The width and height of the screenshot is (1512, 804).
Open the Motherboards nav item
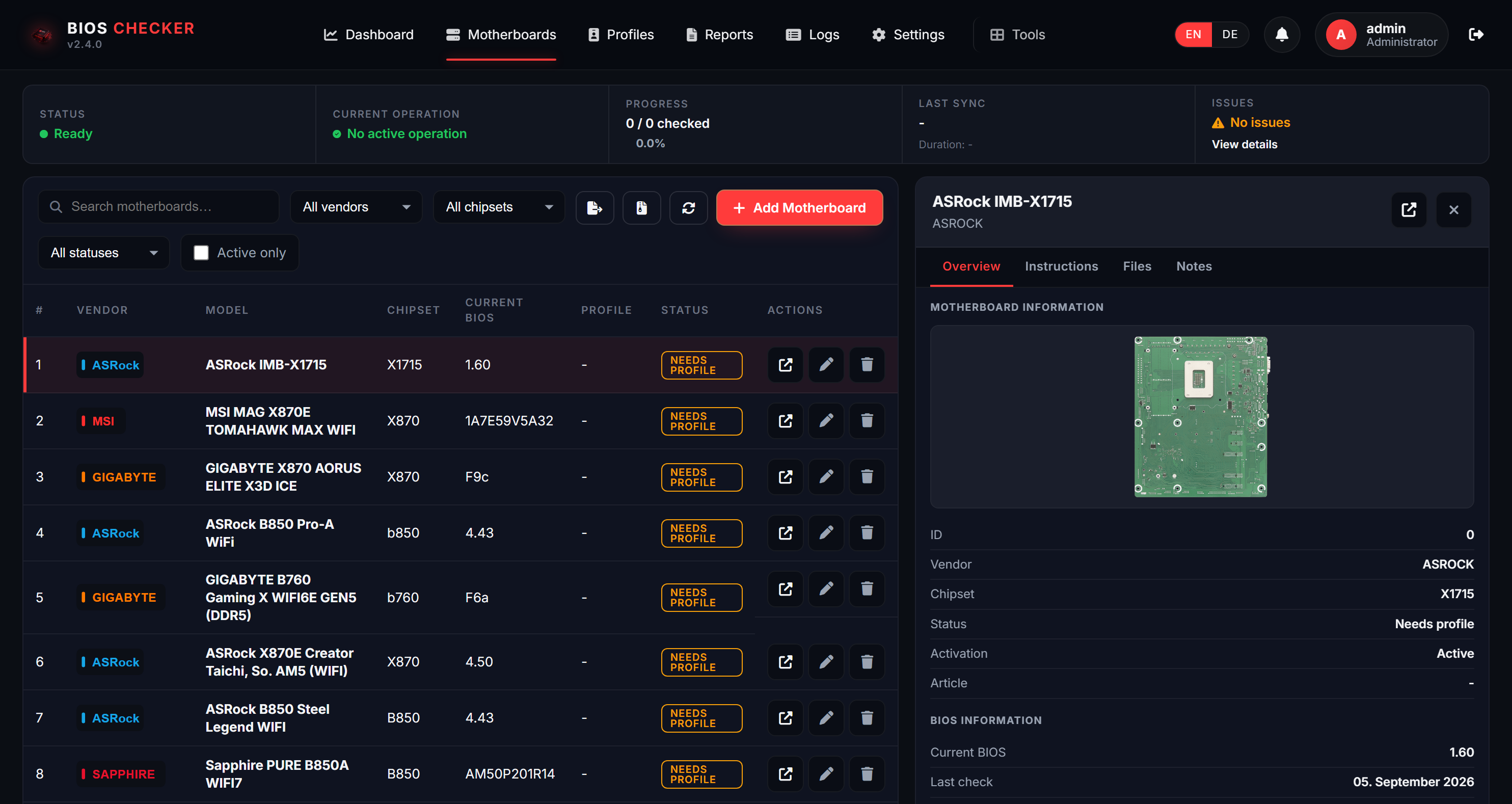[x=501, y=35]
